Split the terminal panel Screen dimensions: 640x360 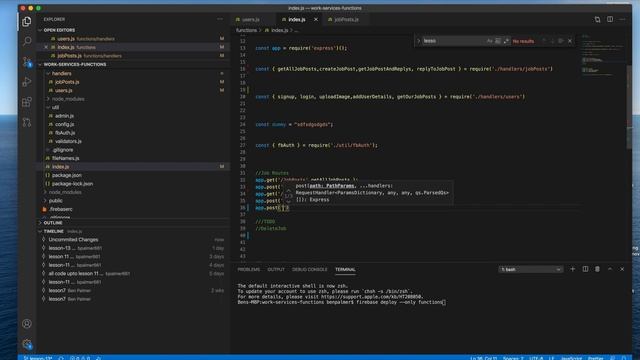click(x=585, y=269)
